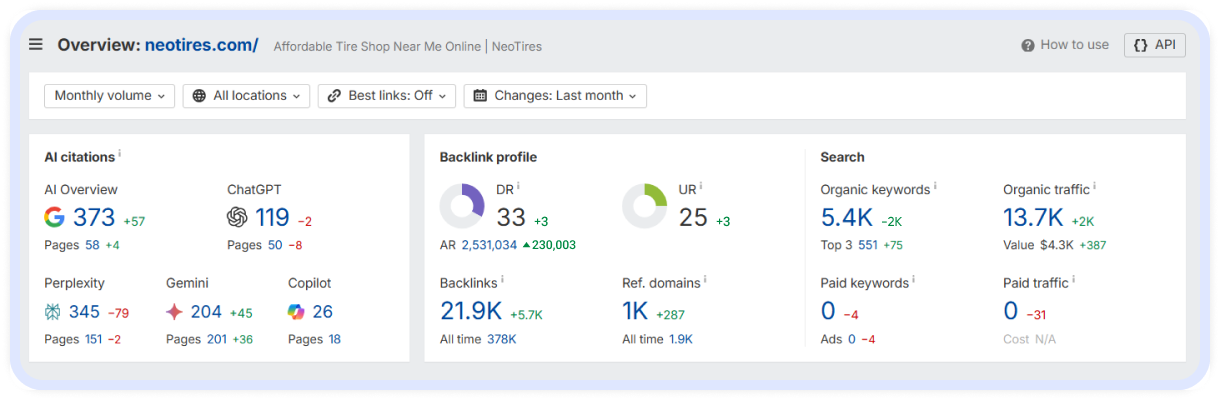Open the neotires.com/ link in the title

[201, 45]
